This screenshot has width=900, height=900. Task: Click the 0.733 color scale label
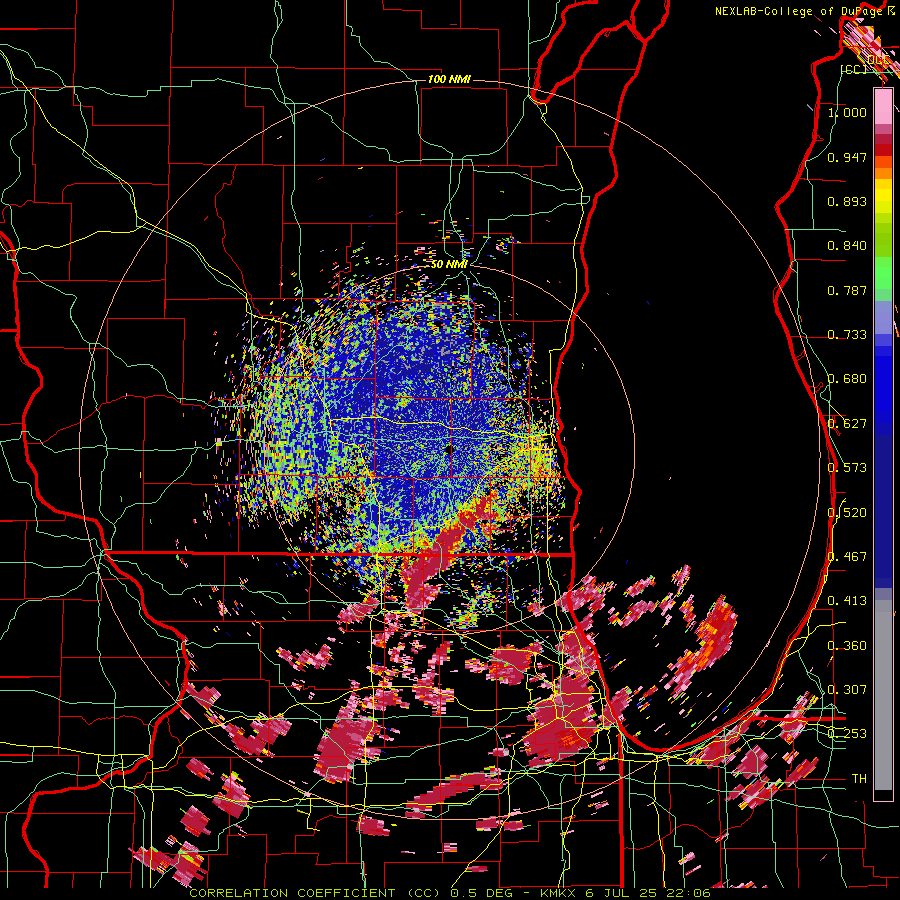tap(847, 335)
